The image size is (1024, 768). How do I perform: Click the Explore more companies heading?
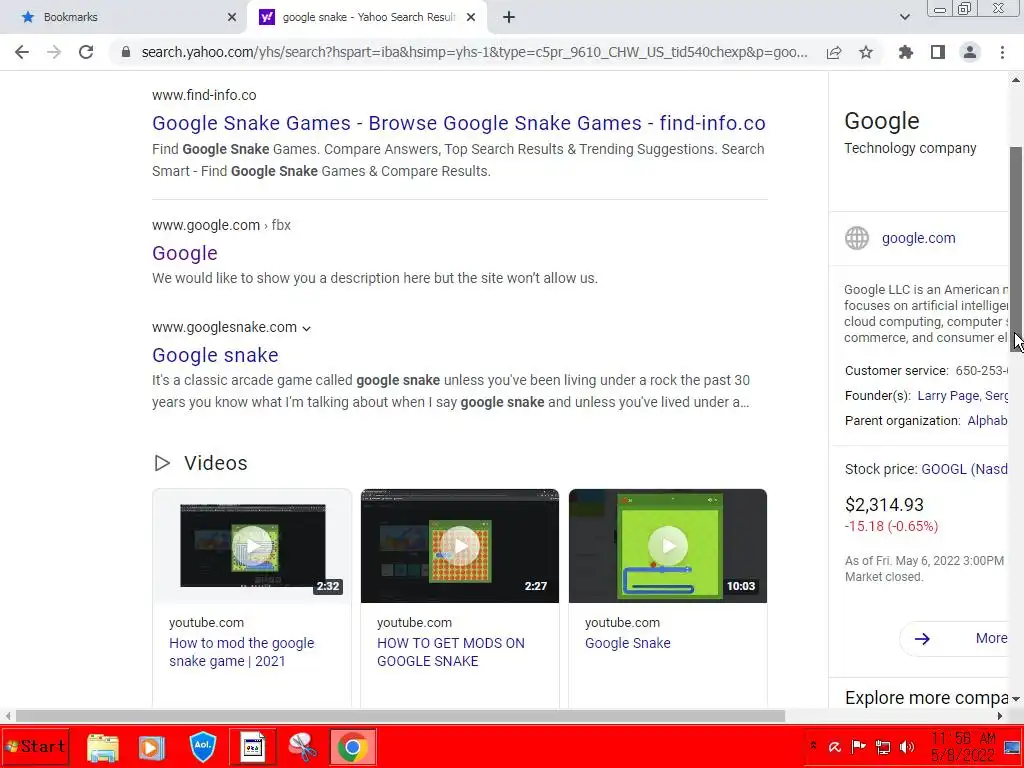(926, 697)
